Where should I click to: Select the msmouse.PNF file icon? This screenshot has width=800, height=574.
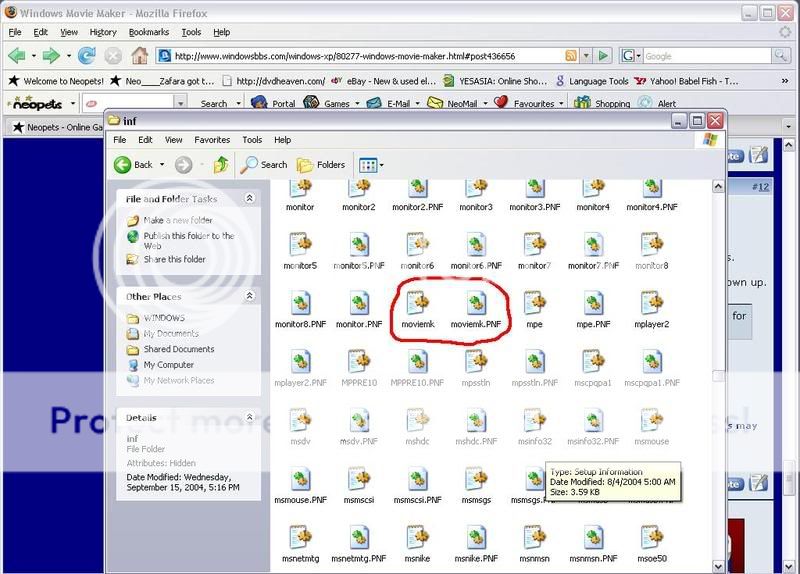(301, 480)
